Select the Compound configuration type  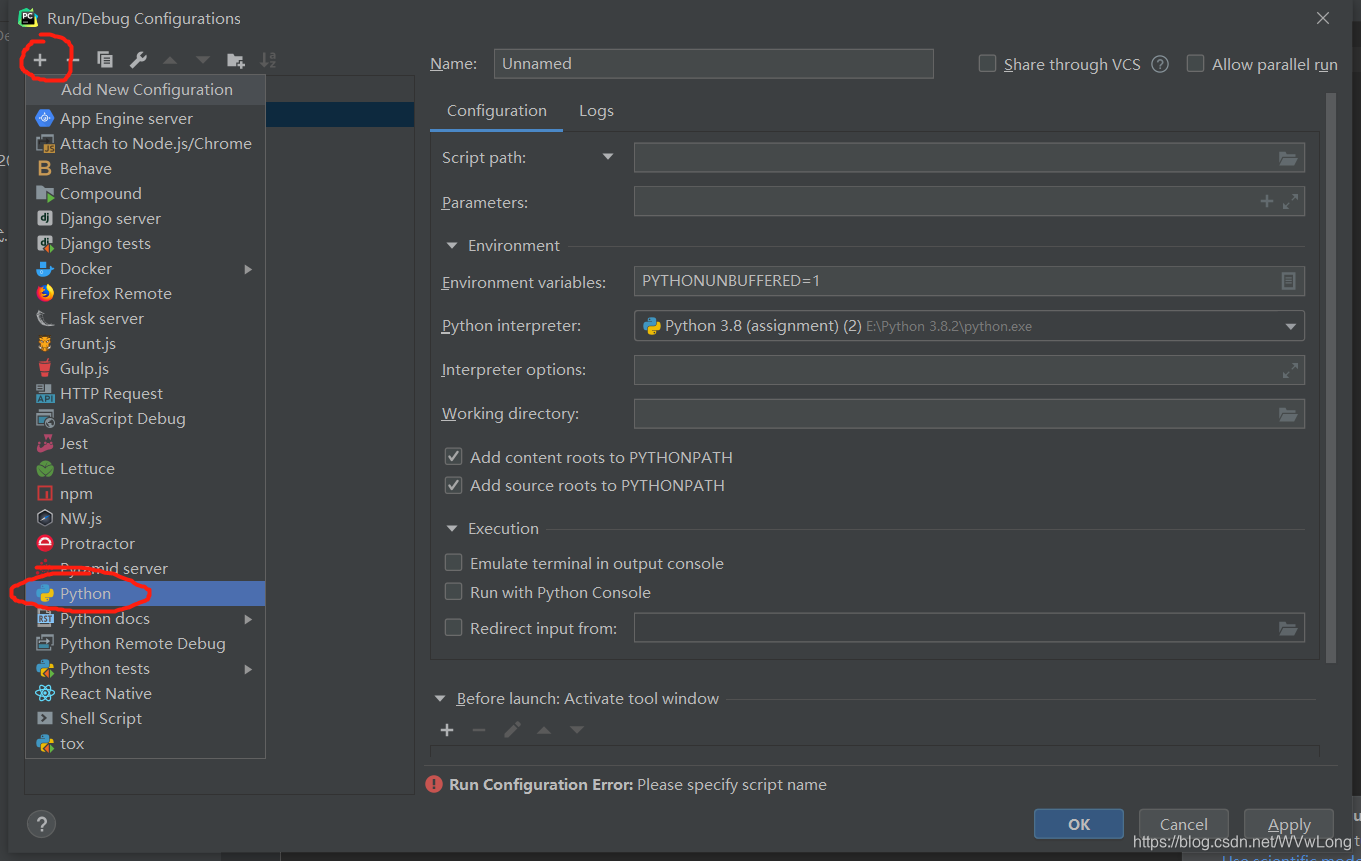click(x=145, y=193)
